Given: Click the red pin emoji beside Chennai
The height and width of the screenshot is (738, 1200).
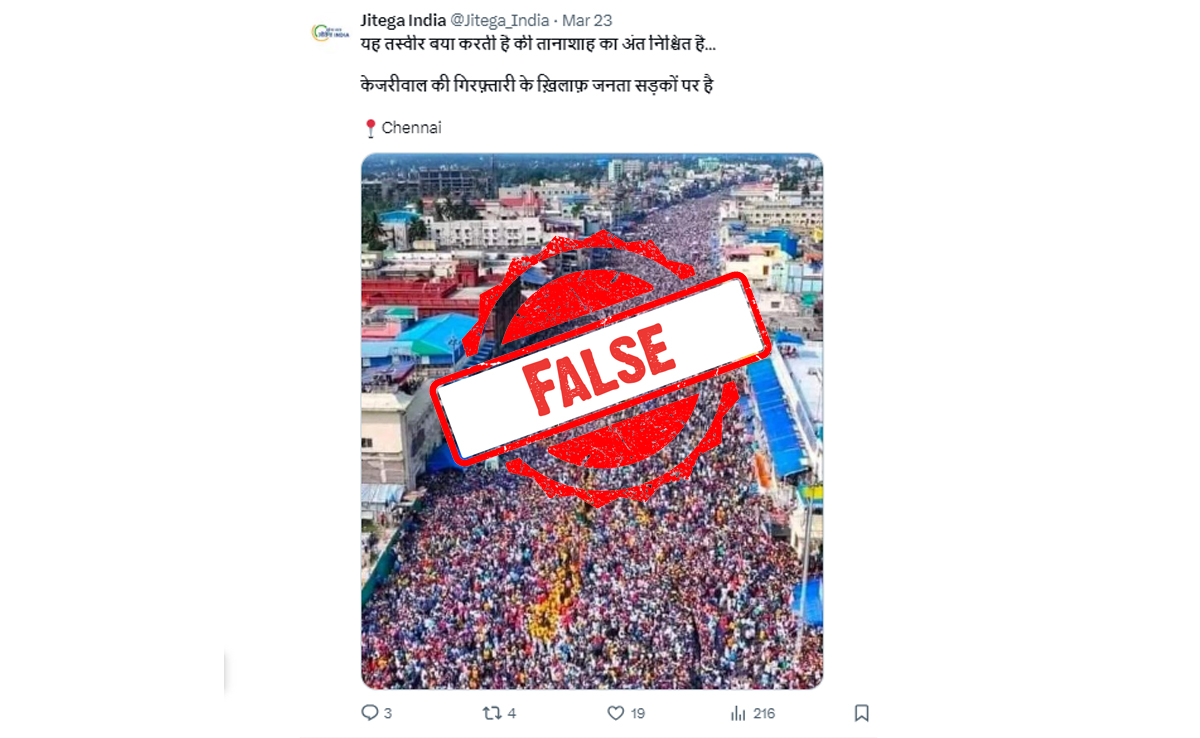Looking at the screenshot, I should point(370,128).
